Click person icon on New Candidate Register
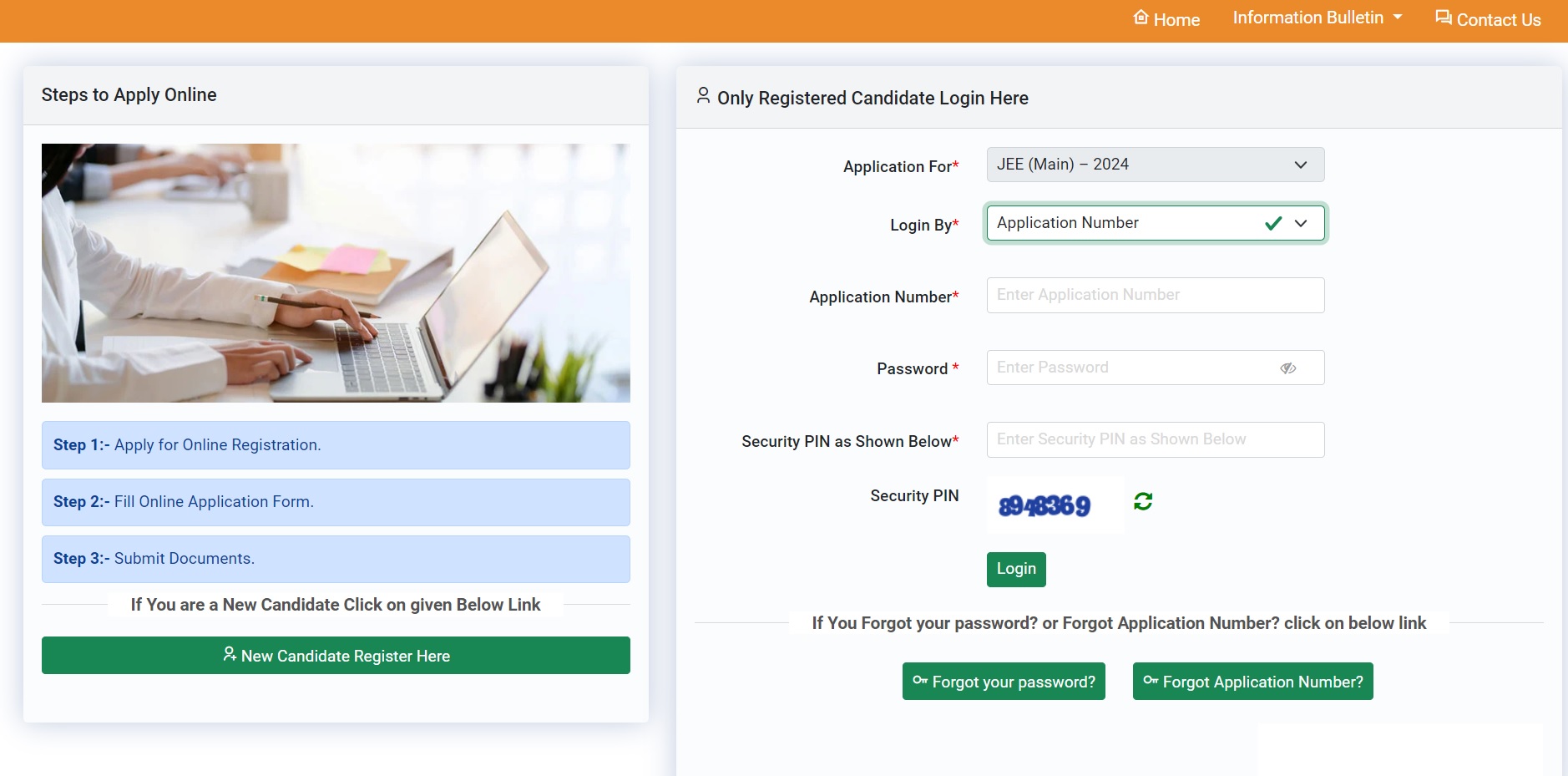Screen dimensions: 1568x776 [x=230, y=654]
